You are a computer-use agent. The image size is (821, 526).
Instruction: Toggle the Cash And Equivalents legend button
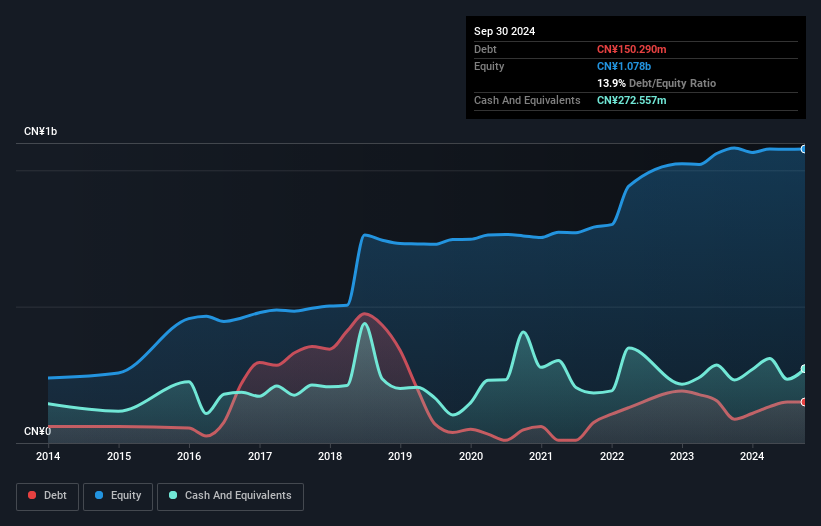[230, 496]
